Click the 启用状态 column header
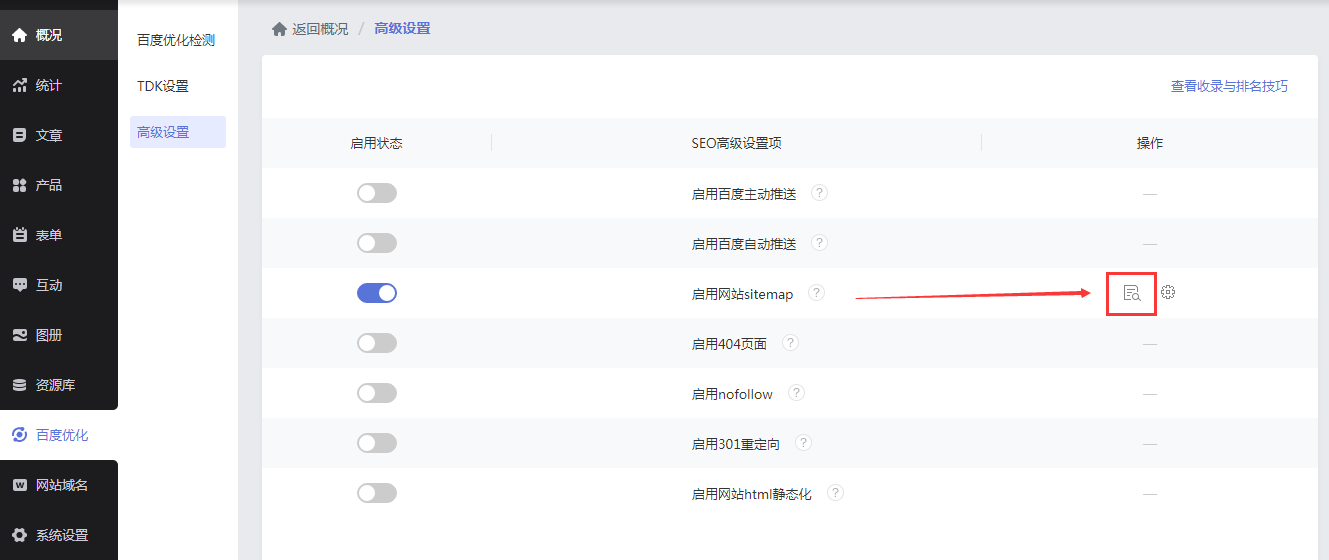Viewport: 1329px width, 560px height. 377,143
